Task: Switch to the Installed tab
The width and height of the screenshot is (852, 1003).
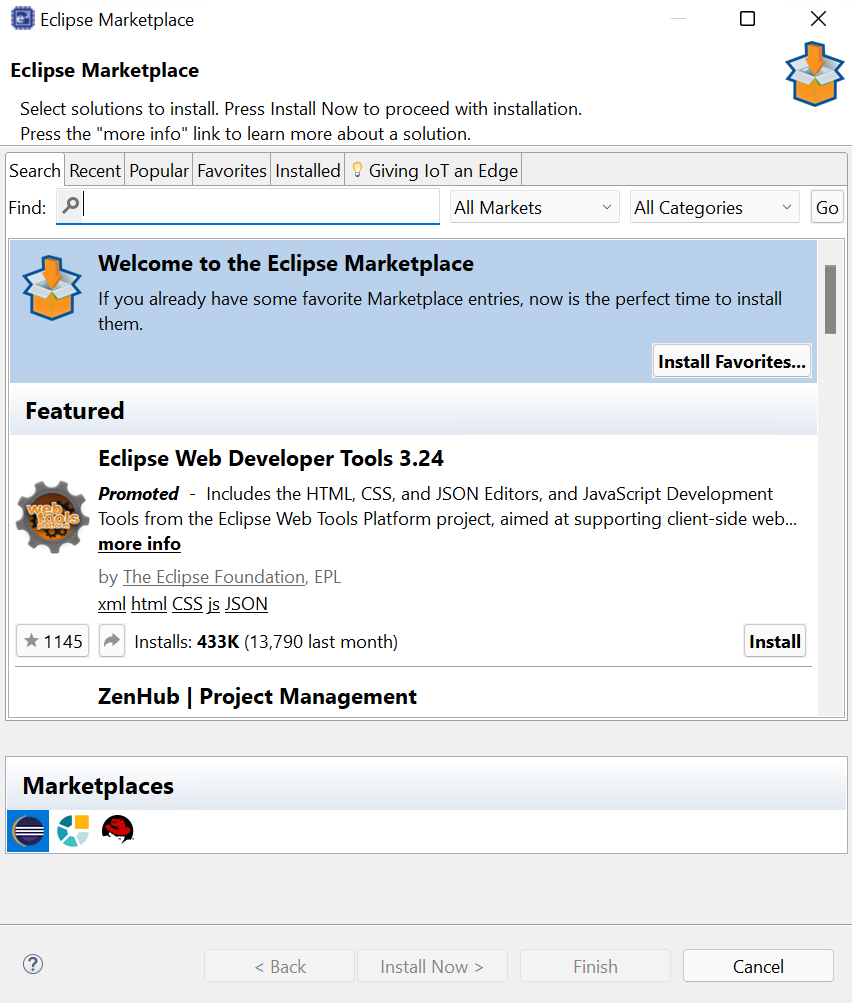Action: pos(308,171)
